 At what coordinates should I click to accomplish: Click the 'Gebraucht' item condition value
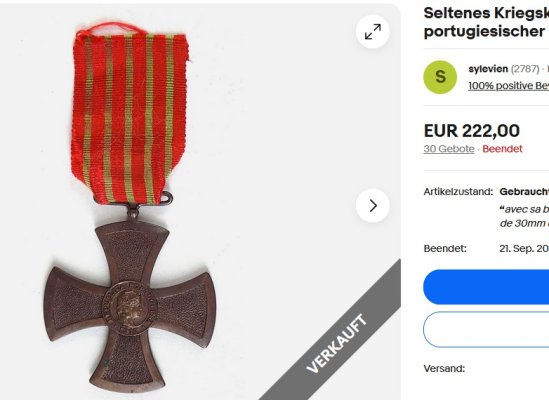[x=524, y=192]
